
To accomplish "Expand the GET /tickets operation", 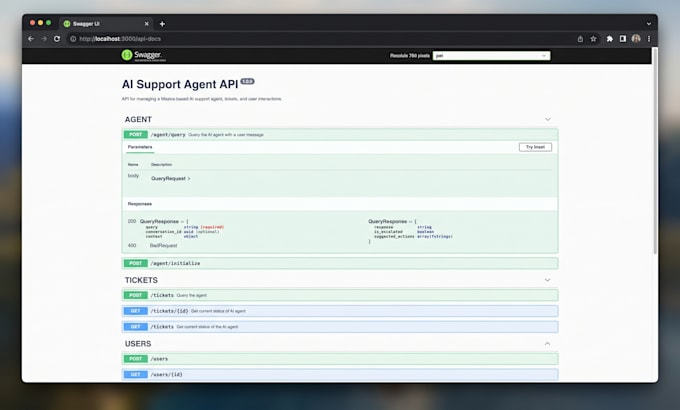I will [x=340, y=327].
